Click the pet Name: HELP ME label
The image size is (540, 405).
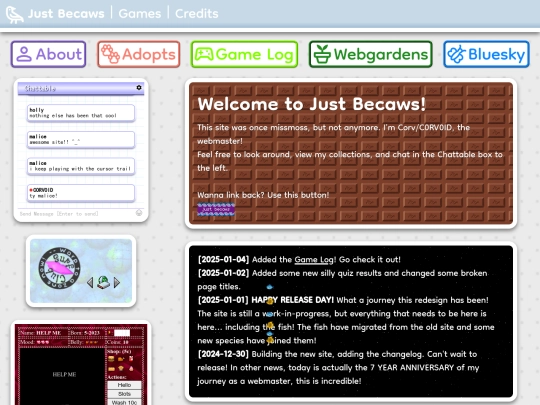(40, 333)
